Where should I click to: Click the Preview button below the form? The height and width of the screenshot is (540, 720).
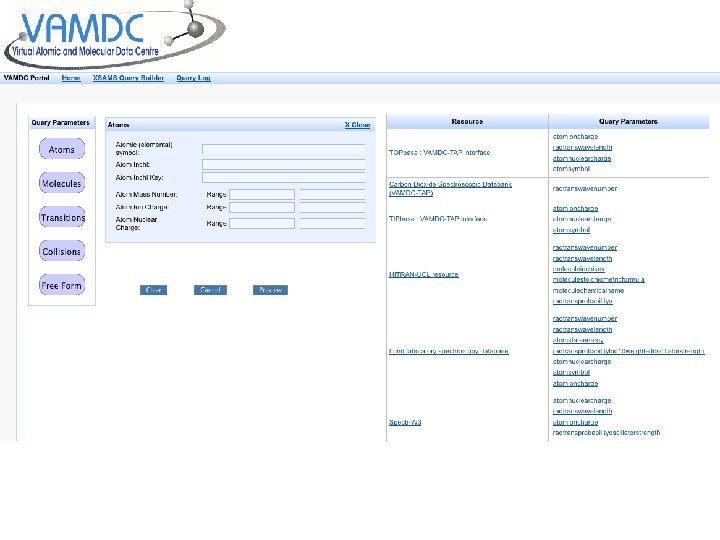pyautogui.click(x=270, y=290)
